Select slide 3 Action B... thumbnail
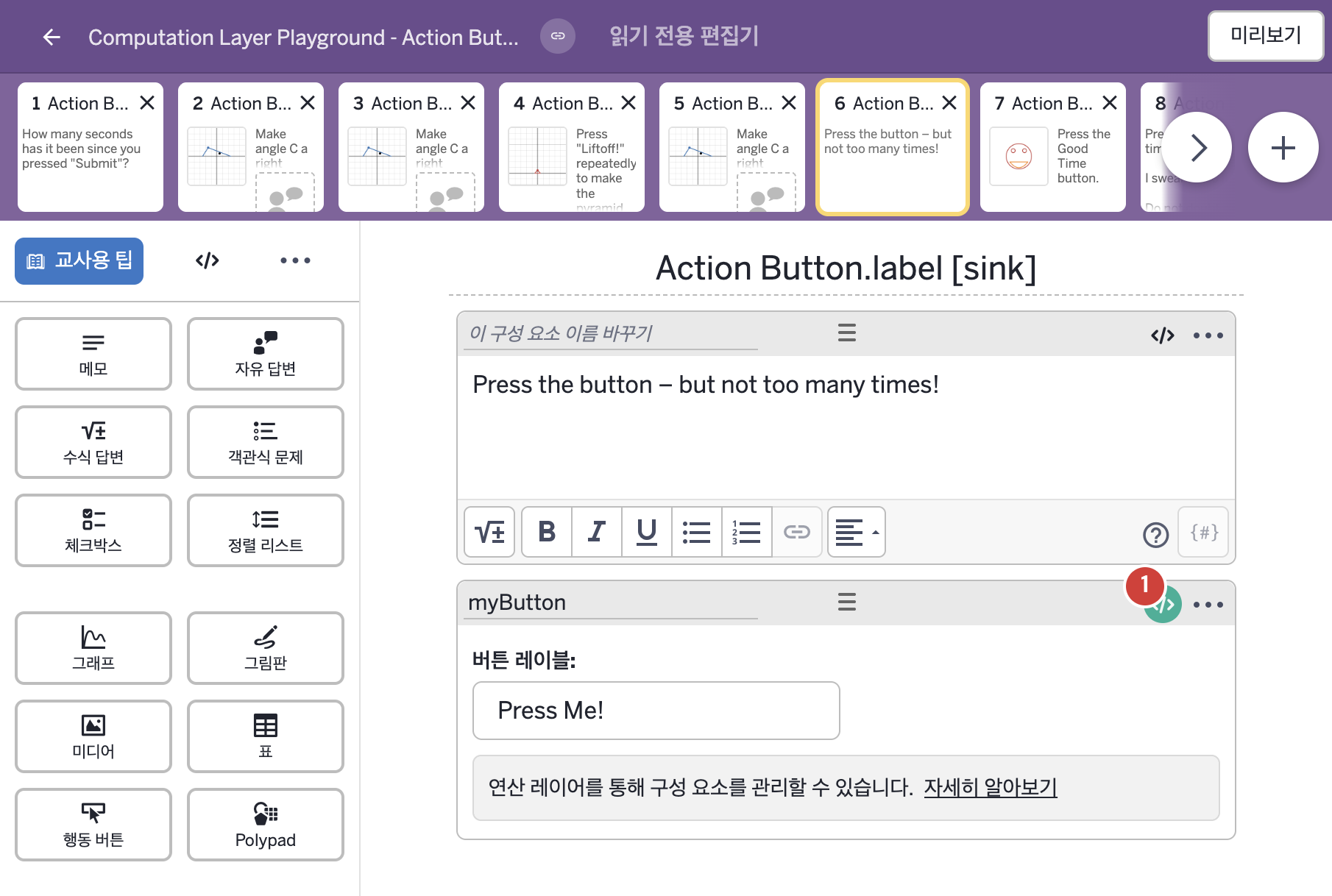 pyautogui.click(x=411, y=147)
